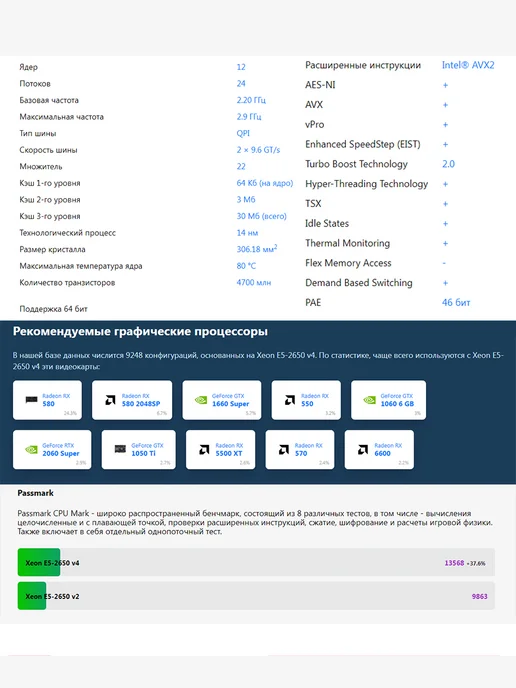Screen dimensions: 516x688
Task: Click the plus sign for Hyper-Threading Technology
Action: [445, 184]
